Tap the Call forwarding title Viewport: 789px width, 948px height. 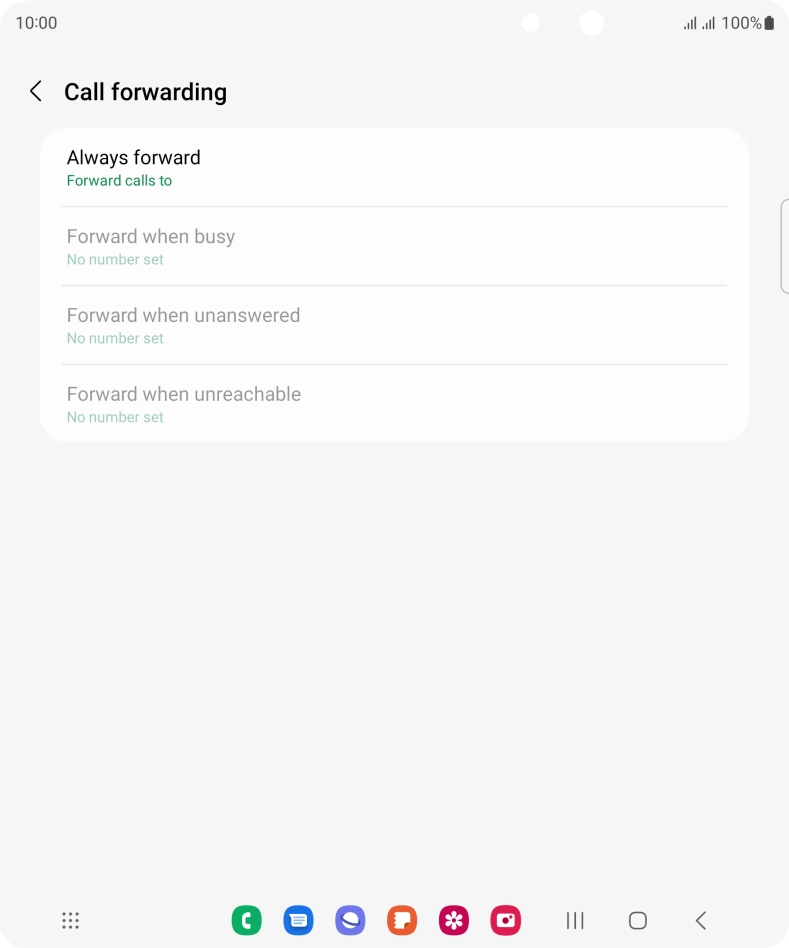click(x=145, y=92)
